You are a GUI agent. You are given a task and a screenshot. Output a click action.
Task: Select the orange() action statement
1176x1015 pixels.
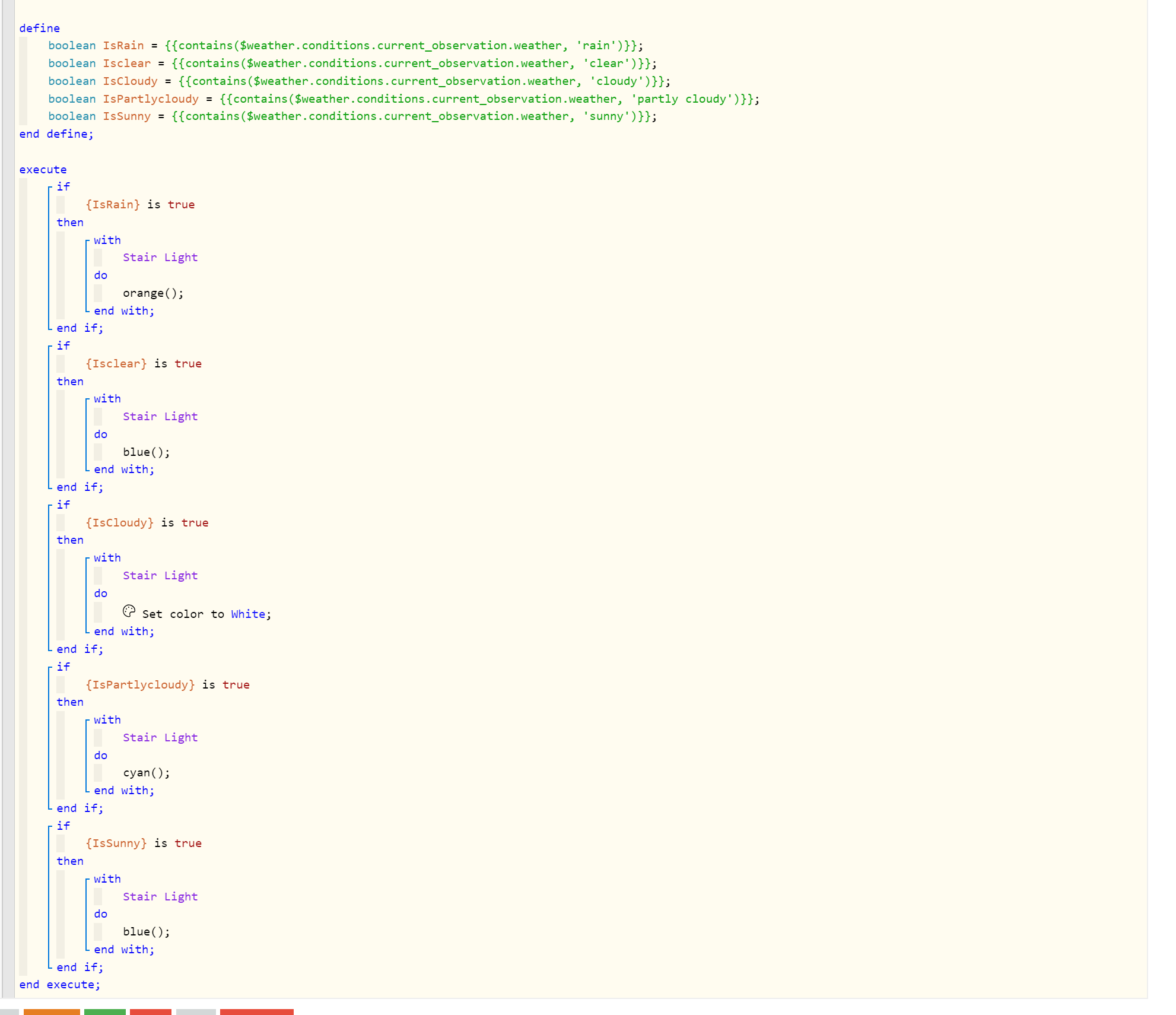click(x=153, y=293)
